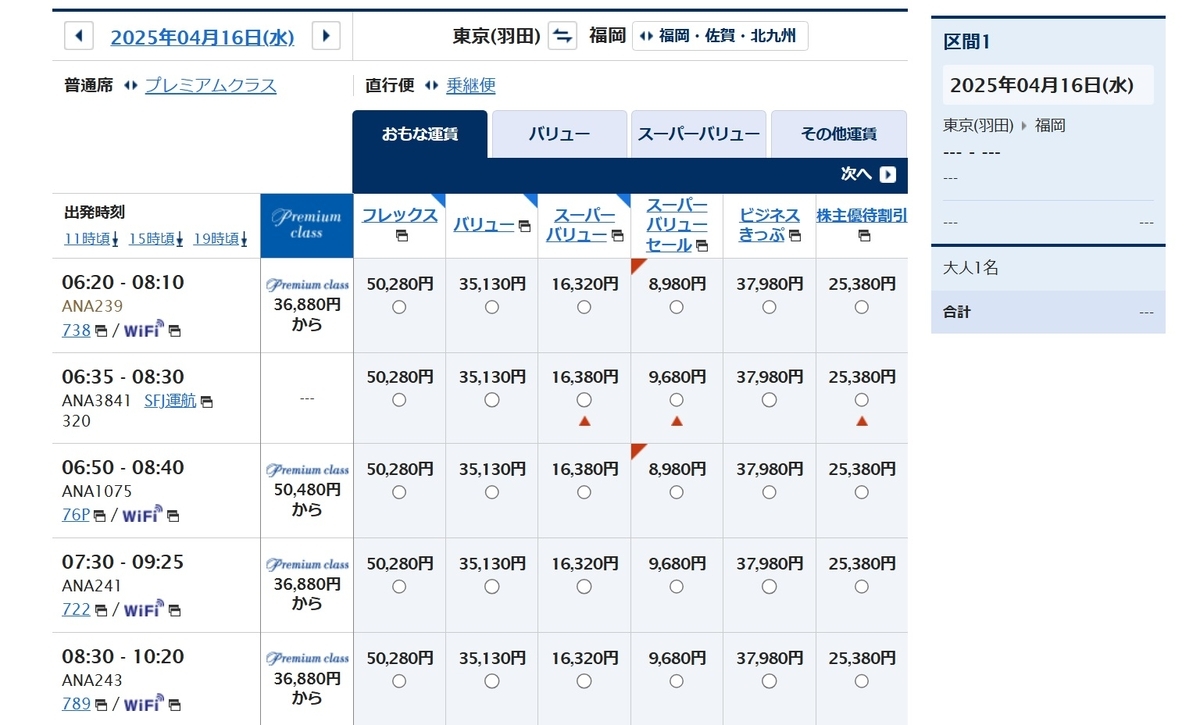Open the その他運賃 tab

click(838, 134)
